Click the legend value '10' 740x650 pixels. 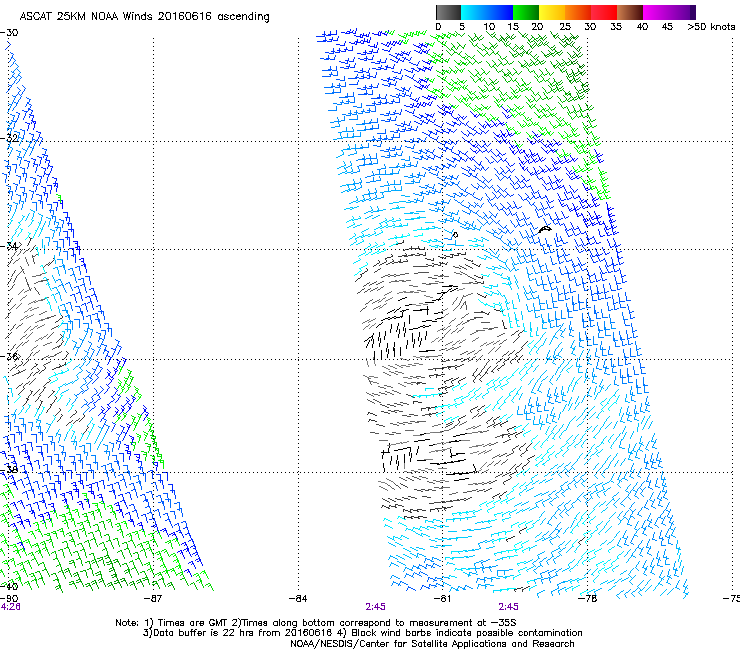[x=489, y=27]
